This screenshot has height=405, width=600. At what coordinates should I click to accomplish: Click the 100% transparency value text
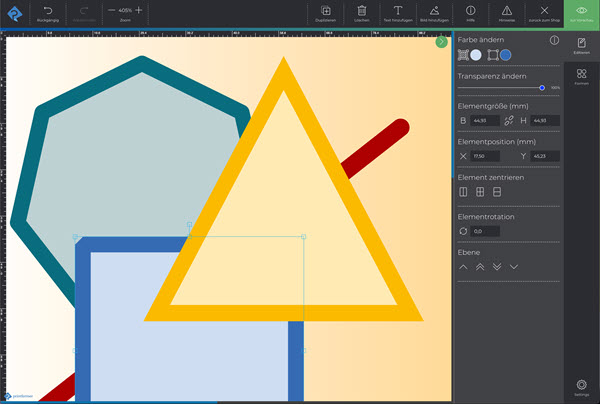555,88
